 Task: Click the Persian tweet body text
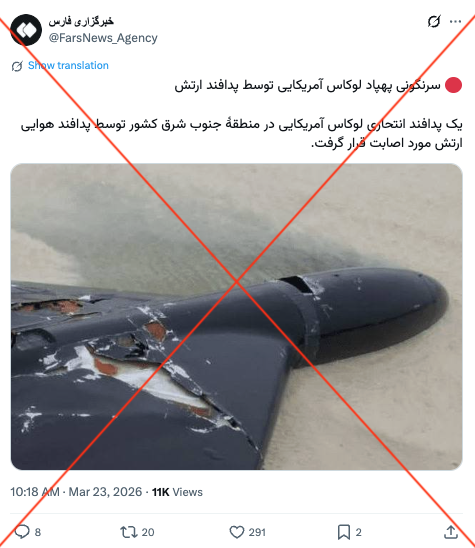click(241, 134)
